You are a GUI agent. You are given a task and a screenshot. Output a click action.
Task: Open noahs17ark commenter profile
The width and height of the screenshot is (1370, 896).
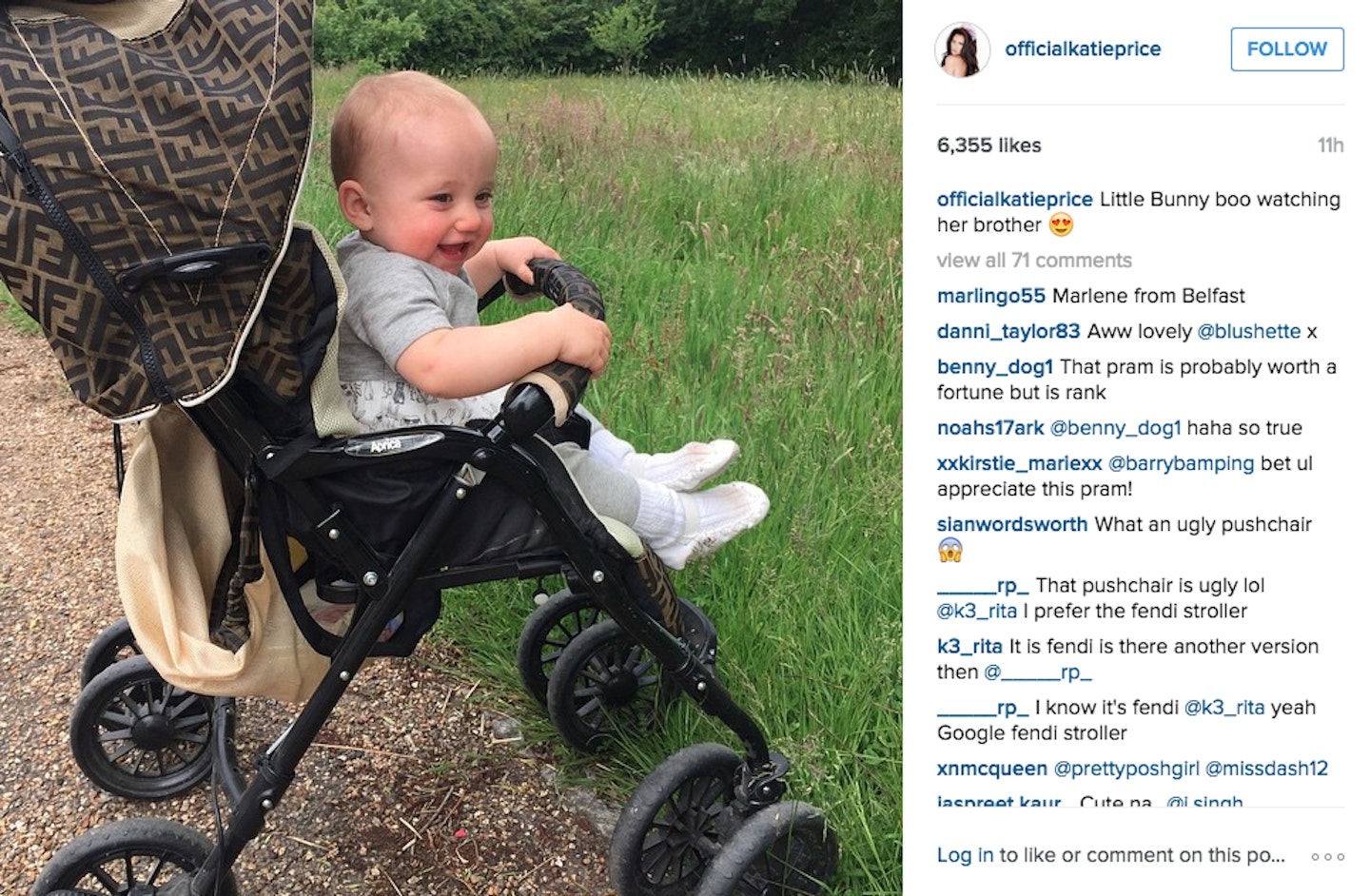pyautogui.click(x=990, y=428)
